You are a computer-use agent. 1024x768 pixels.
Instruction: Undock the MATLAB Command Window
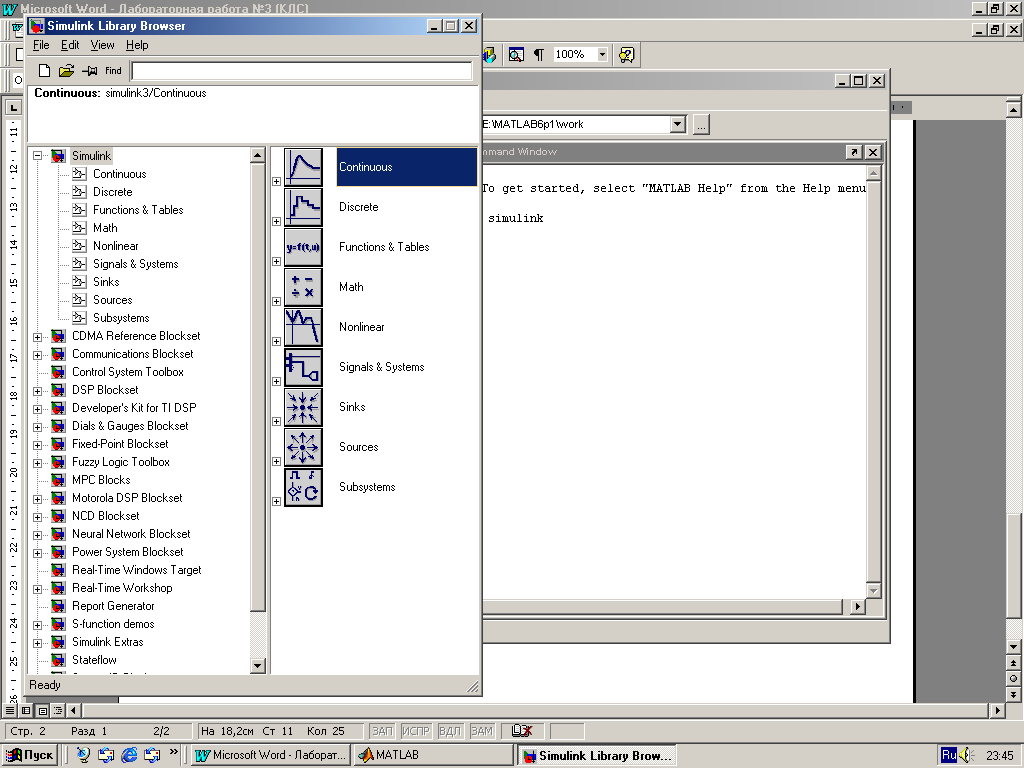tap(854, 152)
